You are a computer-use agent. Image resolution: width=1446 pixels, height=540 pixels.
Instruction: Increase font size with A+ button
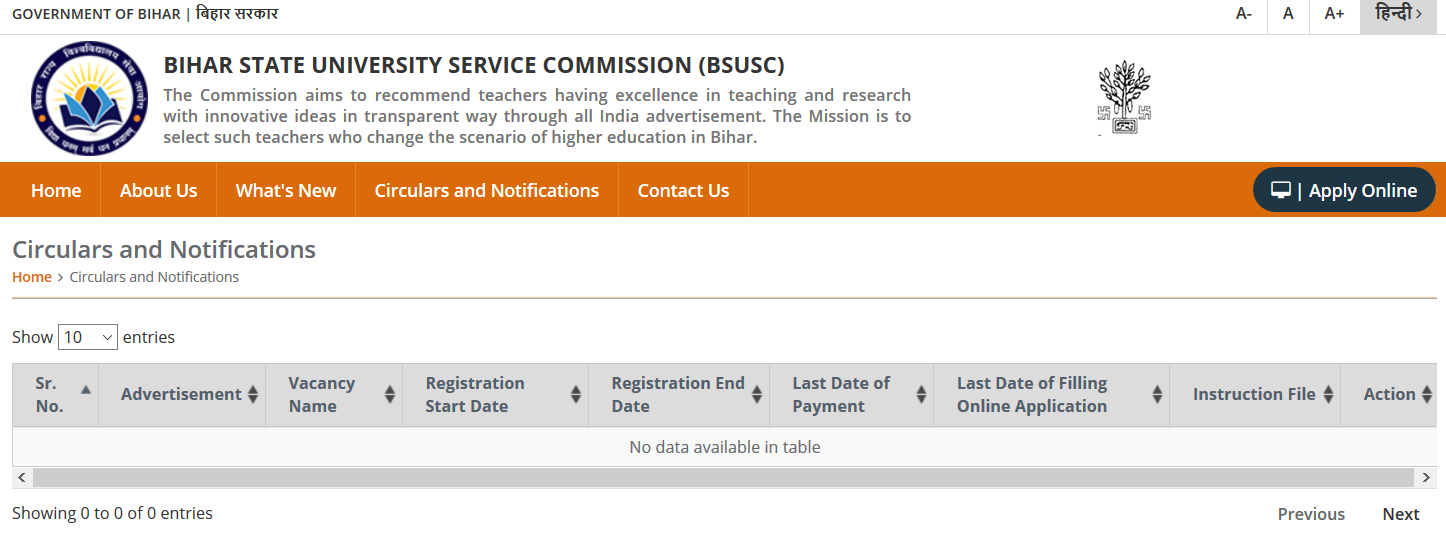1334,14
